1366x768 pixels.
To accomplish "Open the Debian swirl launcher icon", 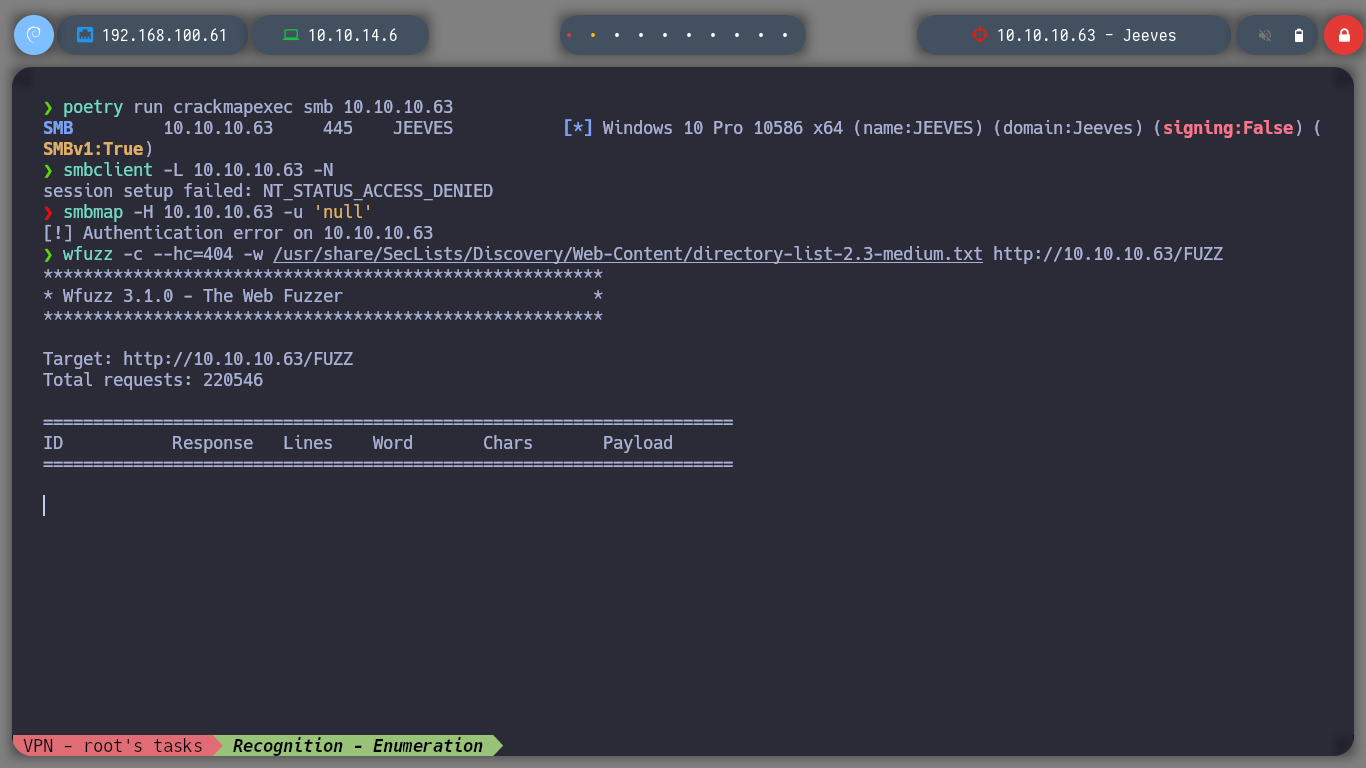I will point(34,35).
